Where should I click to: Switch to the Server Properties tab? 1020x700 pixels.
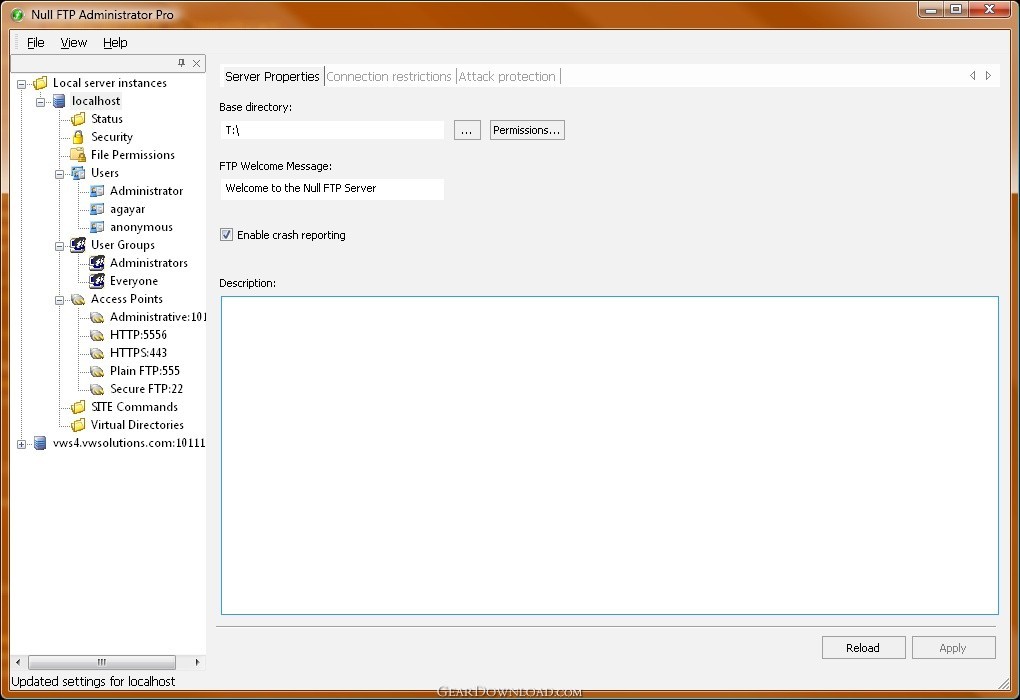[272, 77]
